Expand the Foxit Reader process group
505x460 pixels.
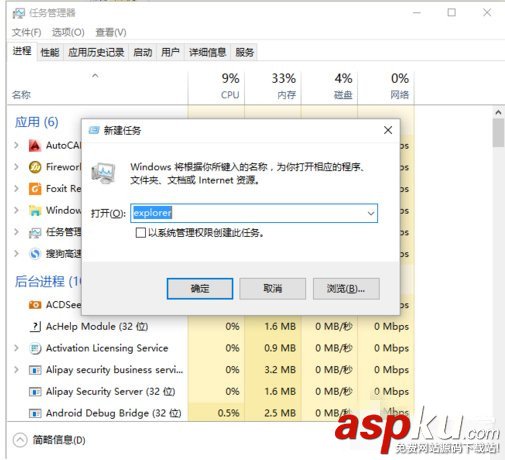[x=16, y=189]
